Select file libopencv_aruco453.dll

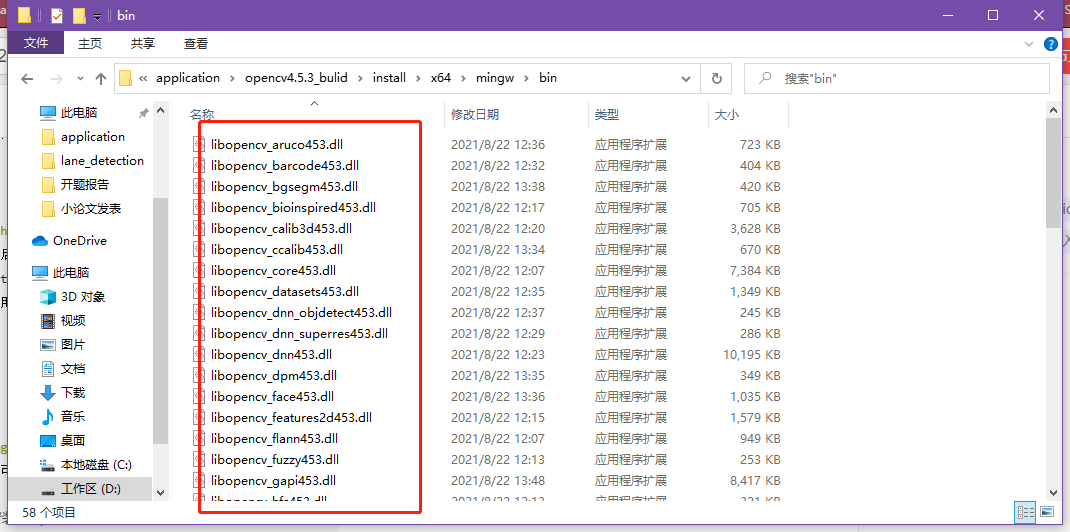[277, 145]
